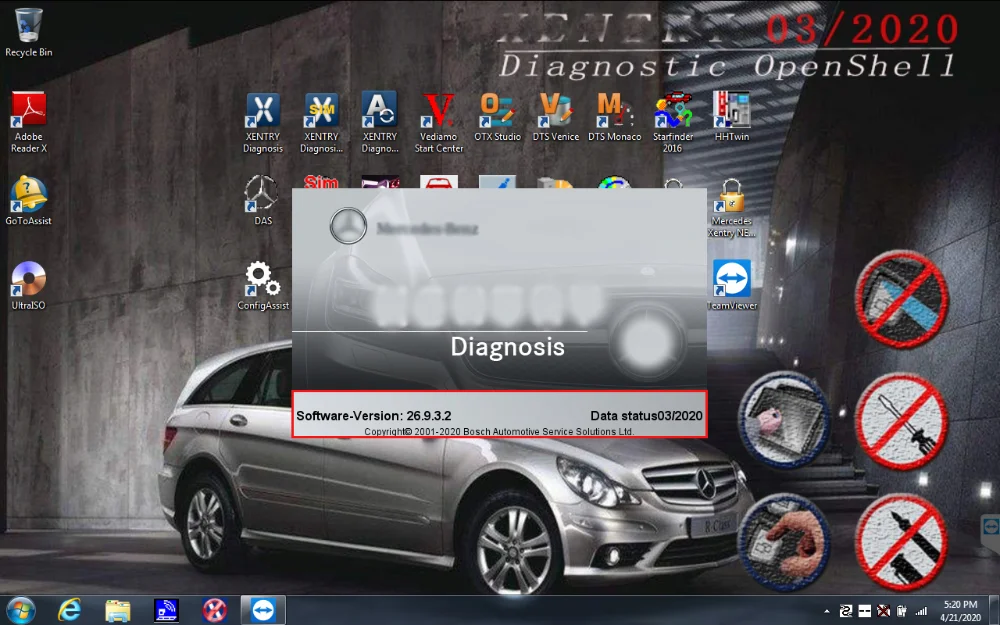The height and width of the screenshot is (625, 1000).
Task: Launch Adobe Reader X shortcut
Action: tap(29, 122)
